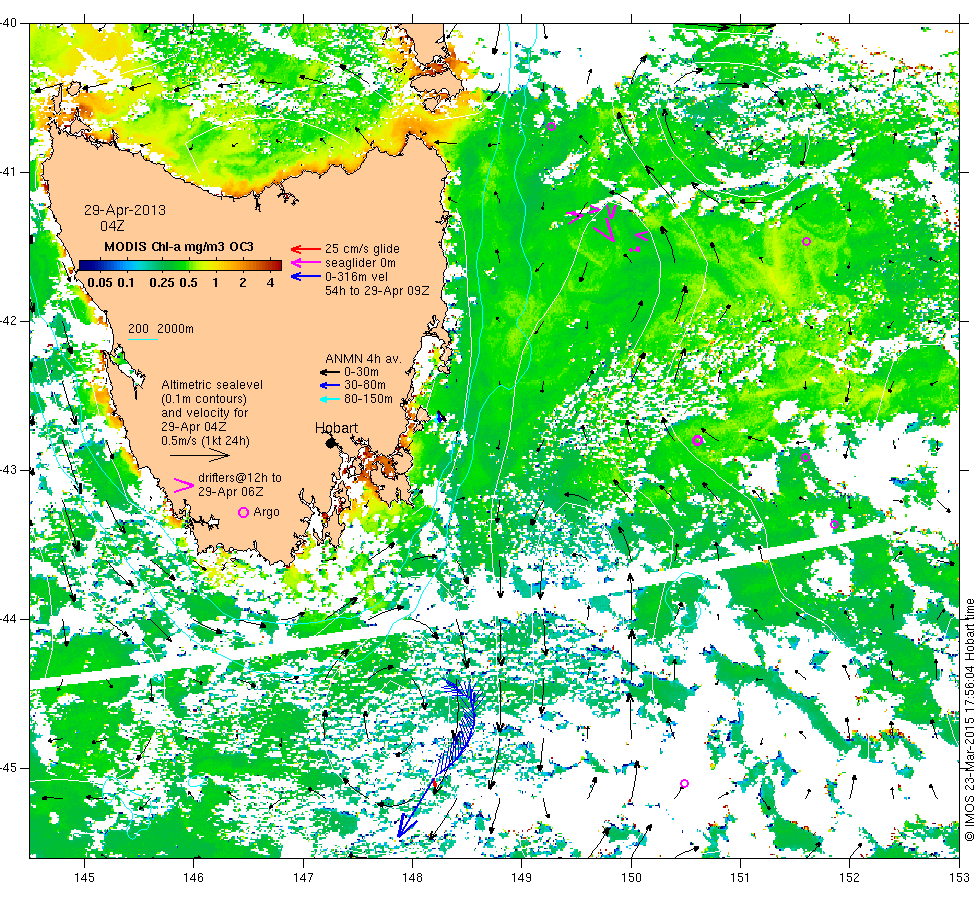Click the magenta Argo legend circle
This screenshot has width=980, height=900.
tap(244, 512)
